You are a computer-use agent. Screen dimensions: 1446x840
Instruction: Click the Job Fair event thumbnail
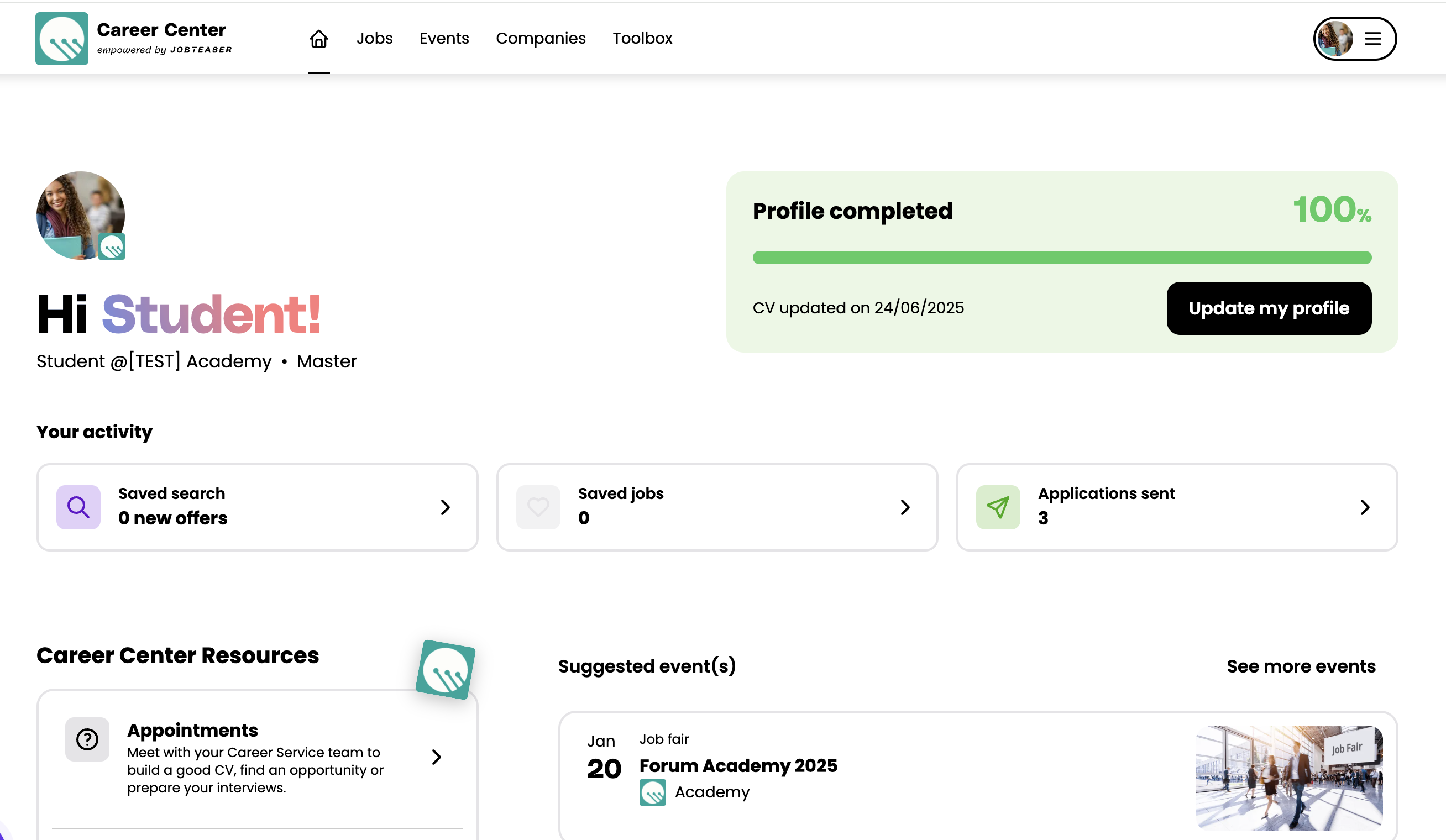point(1289,778)
